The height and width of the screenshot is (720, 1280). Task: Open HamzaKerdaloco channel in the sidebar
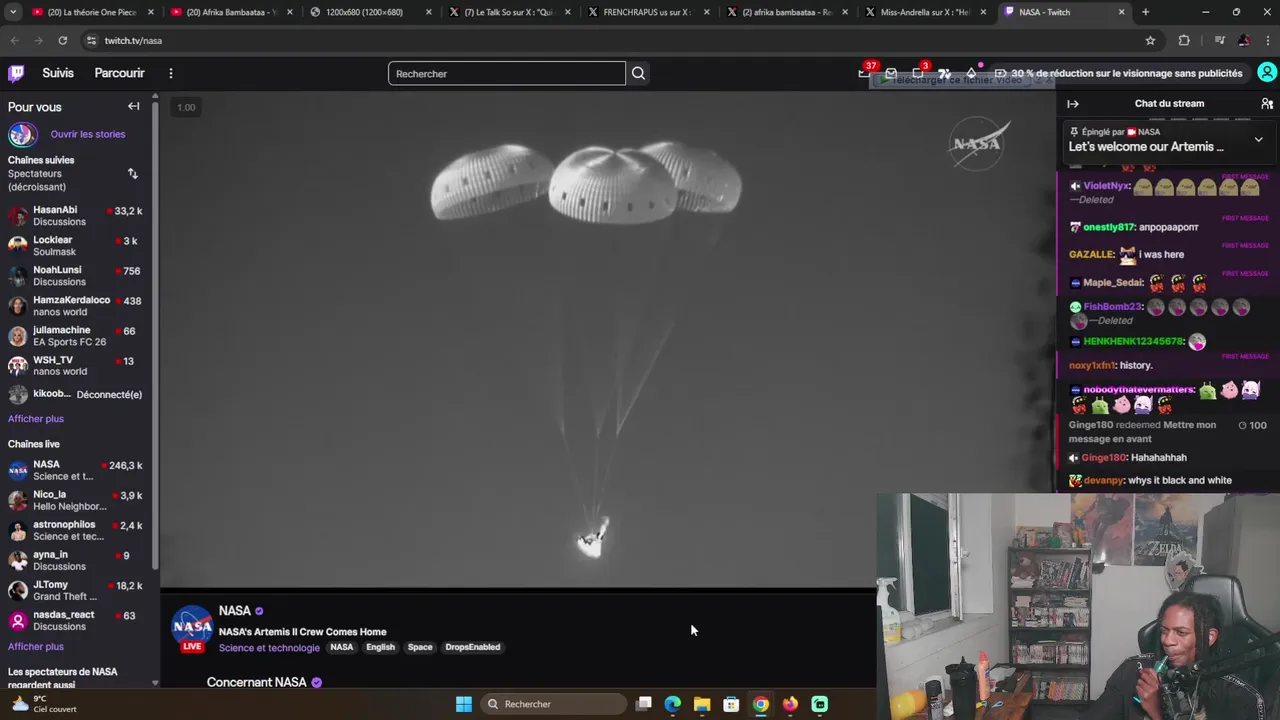click(76, 306)
